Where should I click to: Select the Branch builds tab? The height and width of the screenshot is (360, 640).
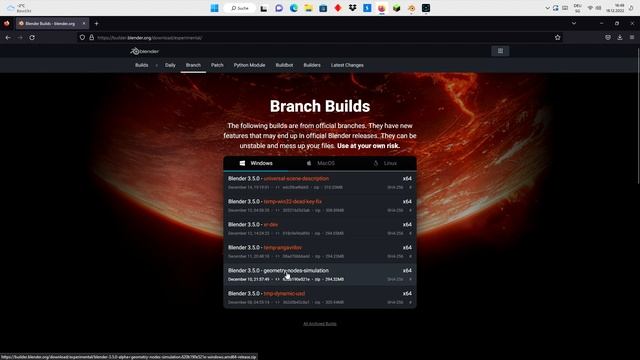tap(193, 65)
